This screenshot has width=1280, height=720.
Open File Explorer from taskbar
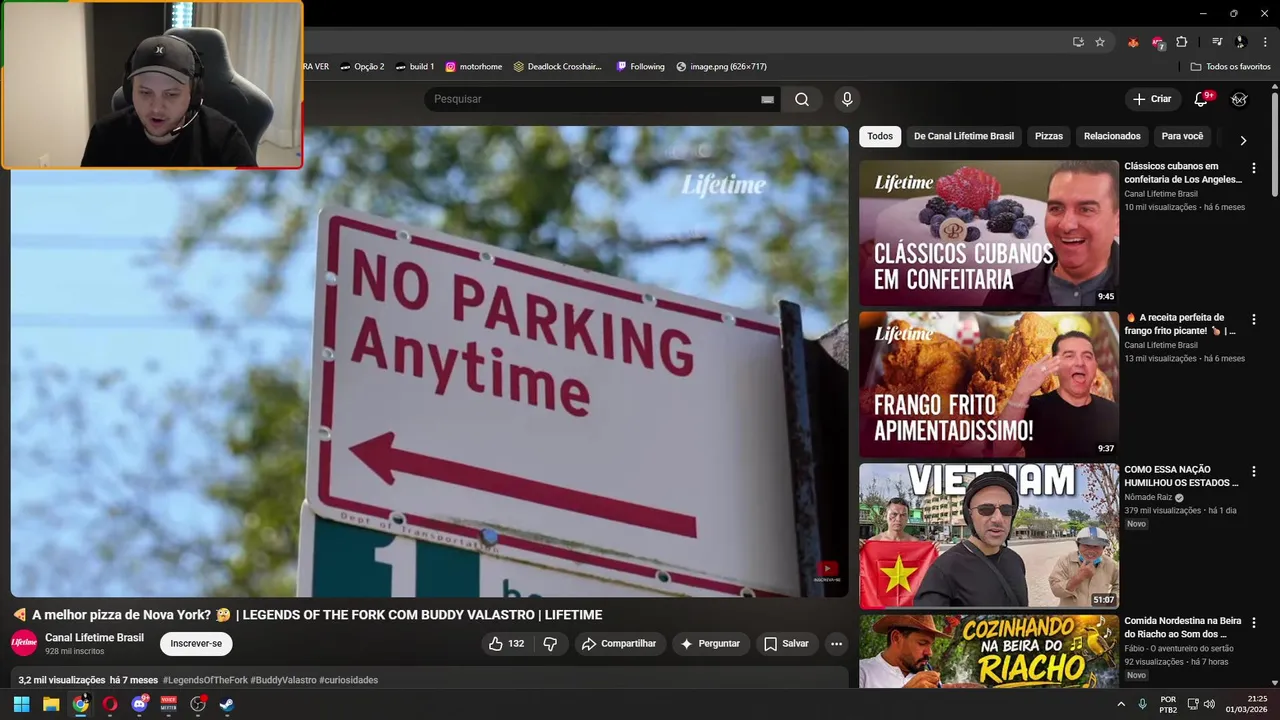point(51,704)
